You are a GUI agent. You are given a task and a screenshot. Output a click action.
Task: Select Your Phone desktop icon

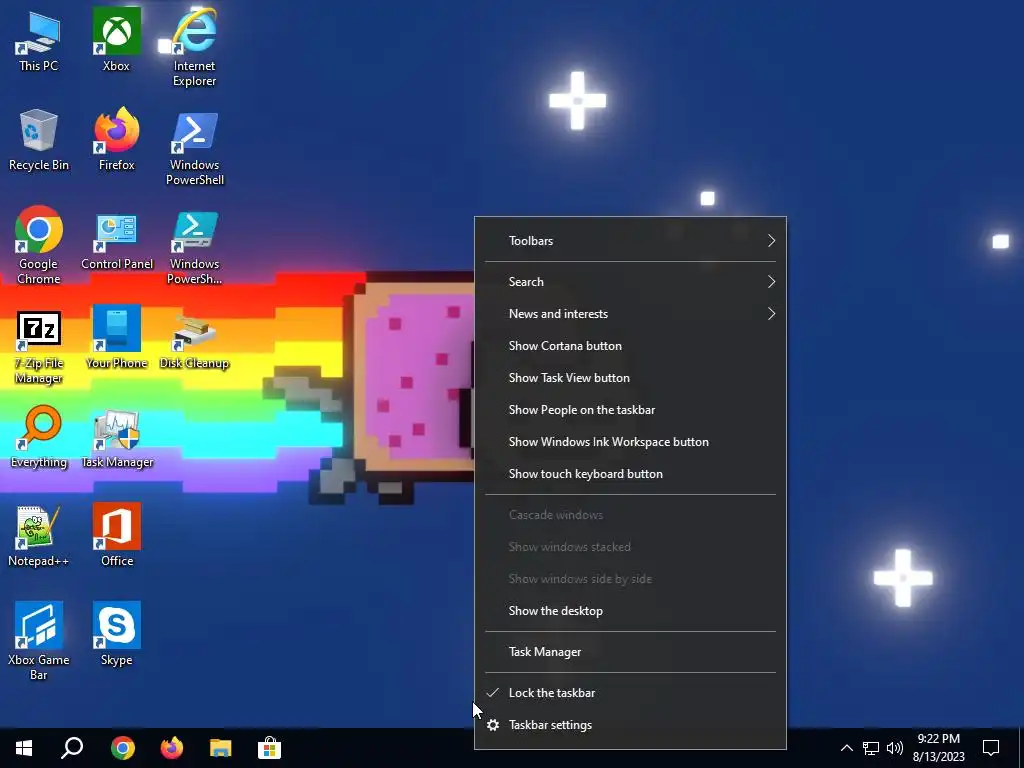(x=116, y=338)
